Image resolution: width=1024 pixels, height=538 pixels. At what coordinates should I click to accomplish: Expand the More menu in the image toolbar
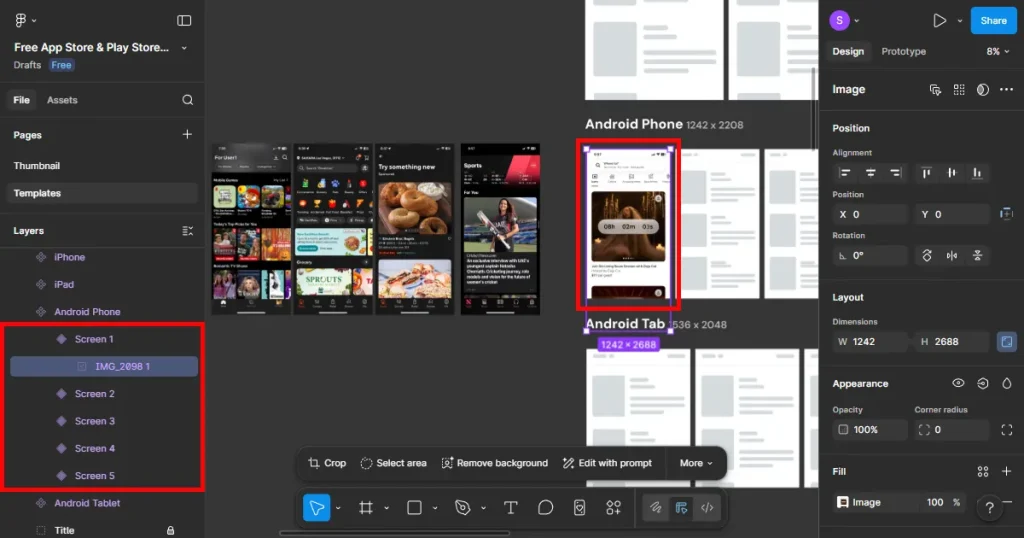[x=696, y=463]
